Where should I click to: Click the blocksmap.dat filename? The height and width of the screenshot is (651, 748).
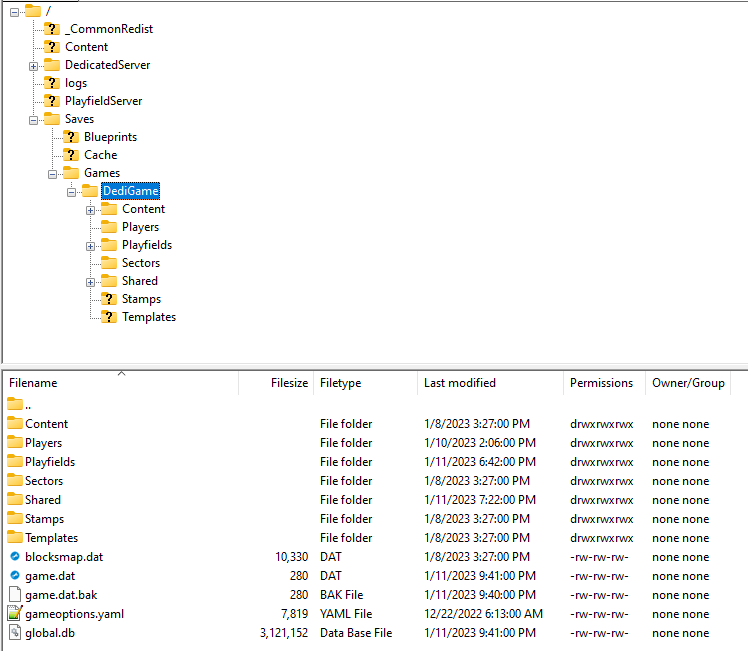point(64,557)
